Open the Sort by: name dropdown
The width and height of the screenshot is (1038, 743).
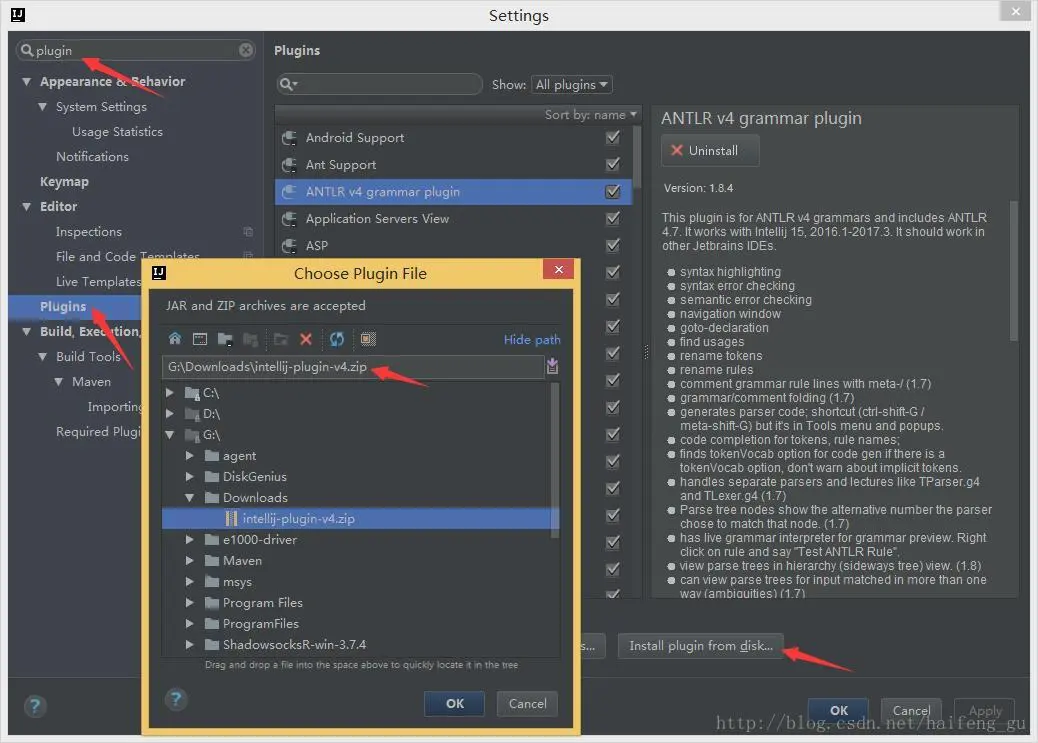[590, 115]
